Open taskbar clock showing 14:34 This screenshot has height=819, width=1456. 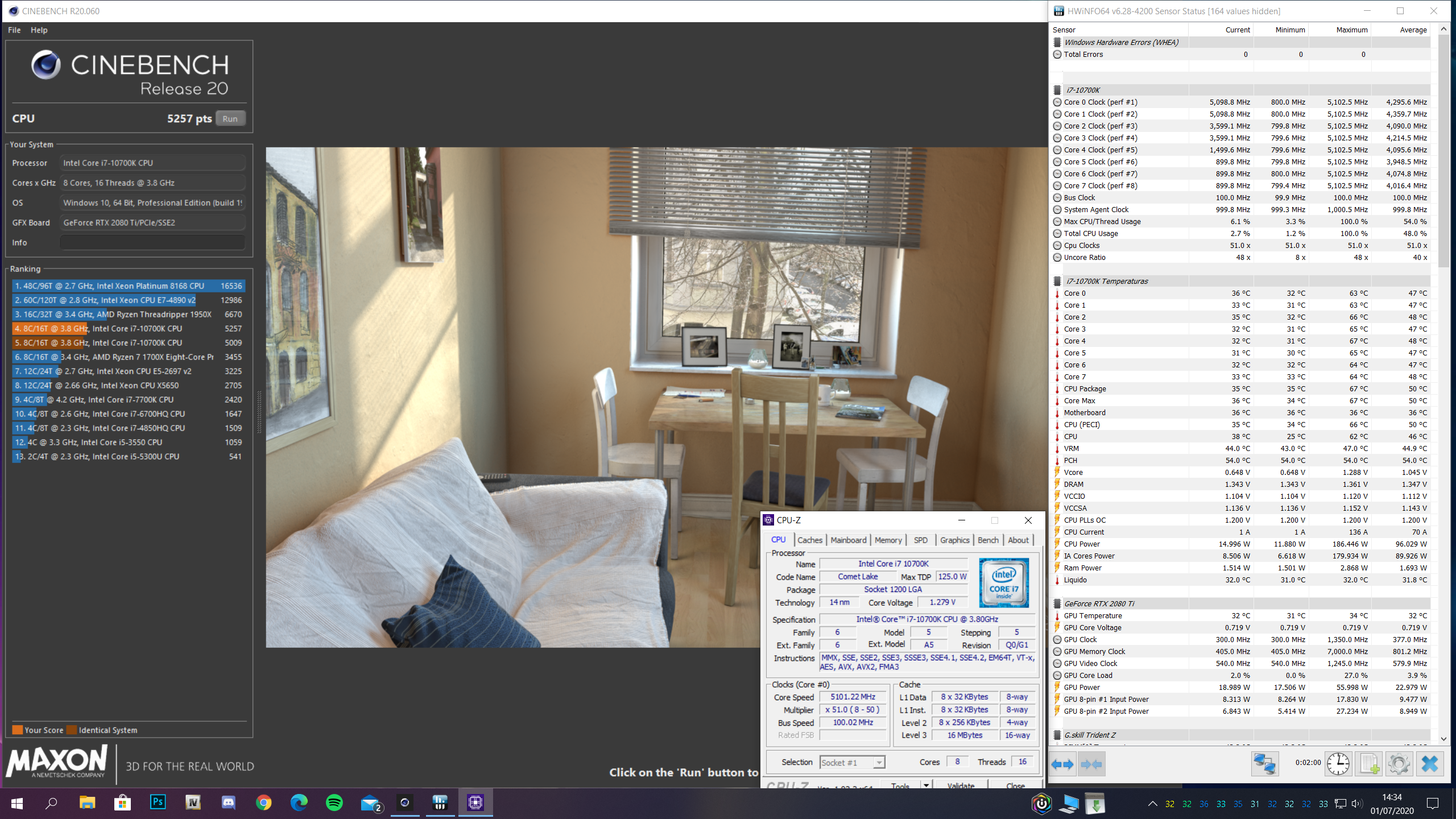point(1392,804)
